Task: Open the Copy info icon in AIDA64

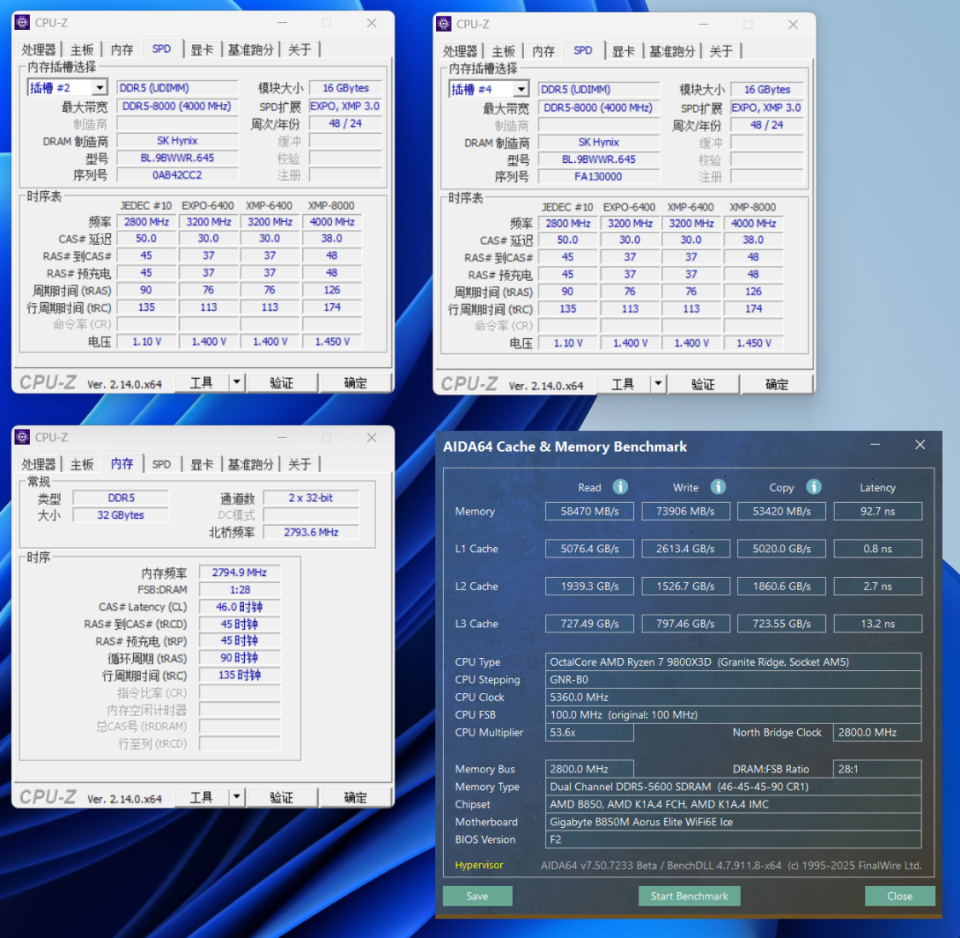Action: (814, 487)
